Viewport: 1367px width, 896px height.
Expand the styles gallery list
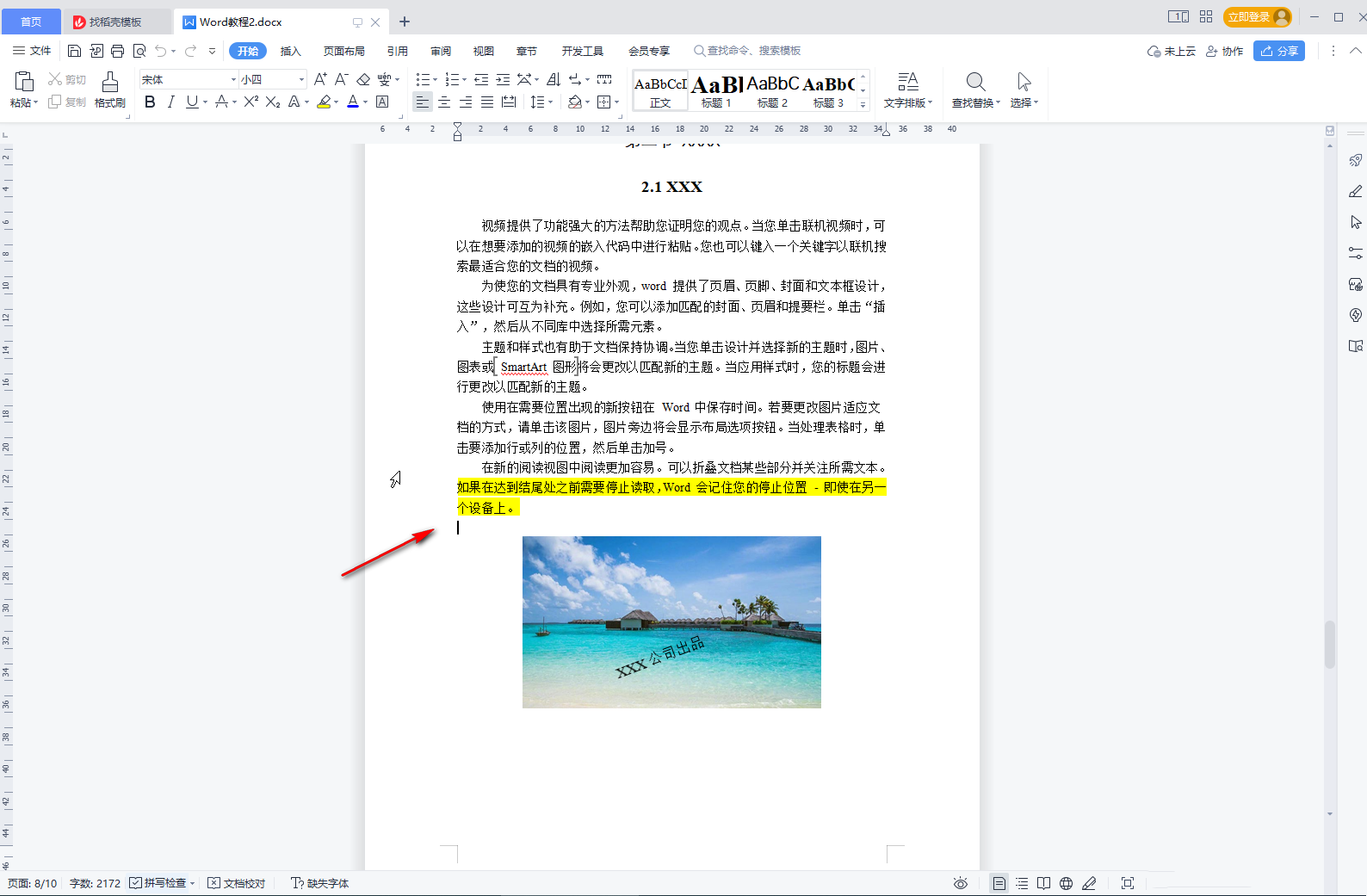[x=863, y=104]
